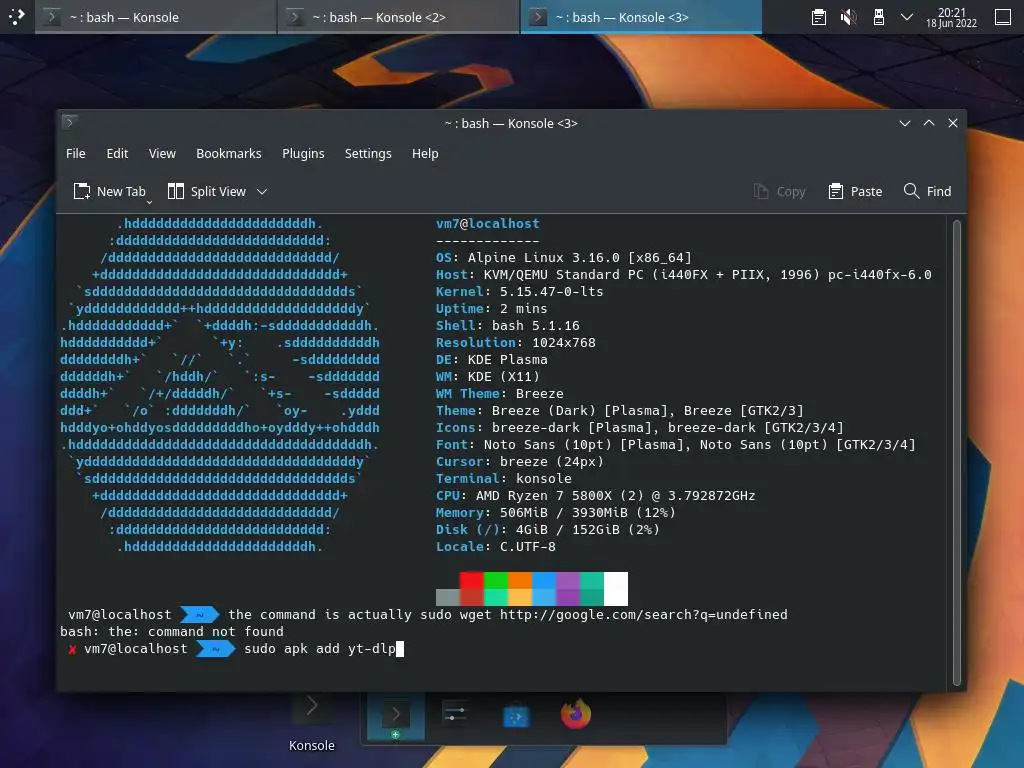Click the active terminal icon in the dock
Image resolution: width=1024 pixels, height=768 pixels.
[396, 716]
